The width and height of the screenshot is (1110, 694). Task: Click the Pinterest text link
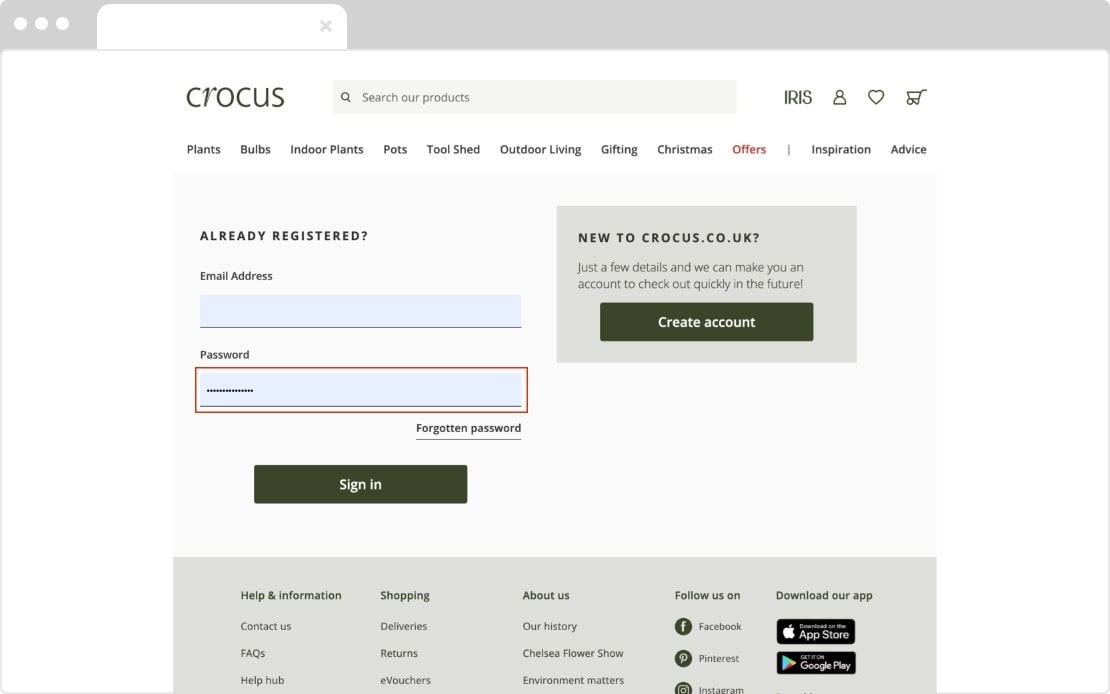tap(719, 659)
